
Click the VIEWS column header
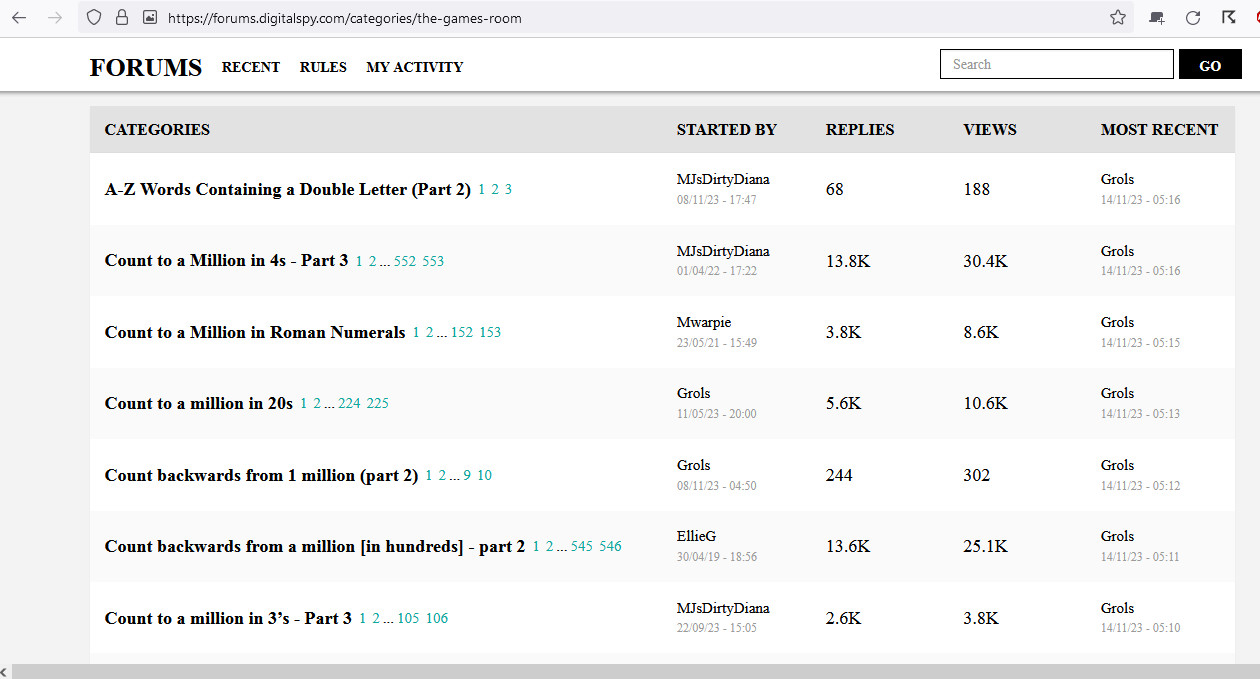click(990, 129)
